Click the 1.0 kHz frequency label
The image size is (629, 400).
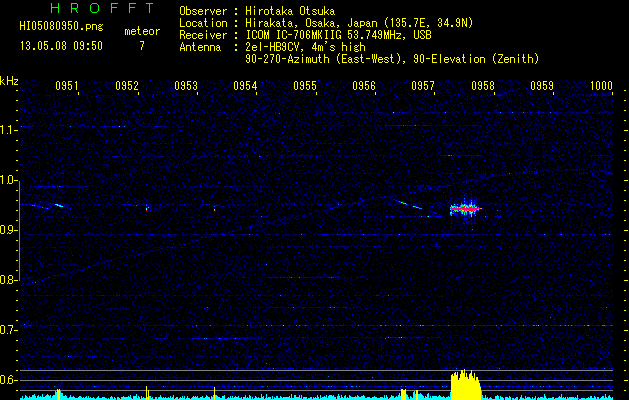pos(8,180)
